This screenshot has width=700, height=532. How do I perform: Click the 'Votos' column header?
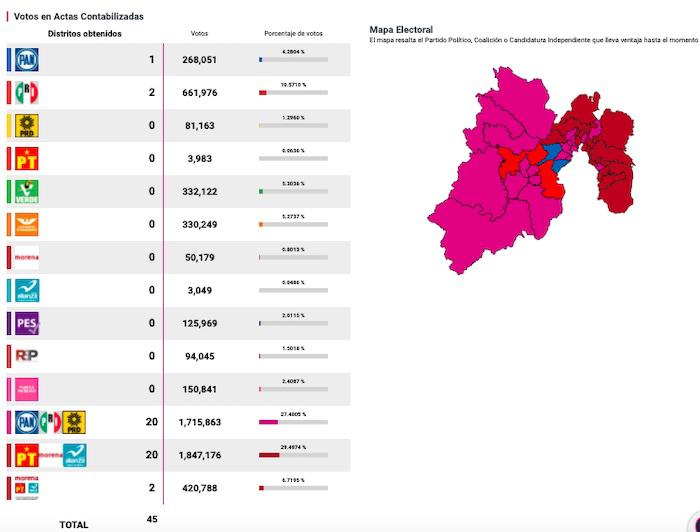[x=199, y=33]
